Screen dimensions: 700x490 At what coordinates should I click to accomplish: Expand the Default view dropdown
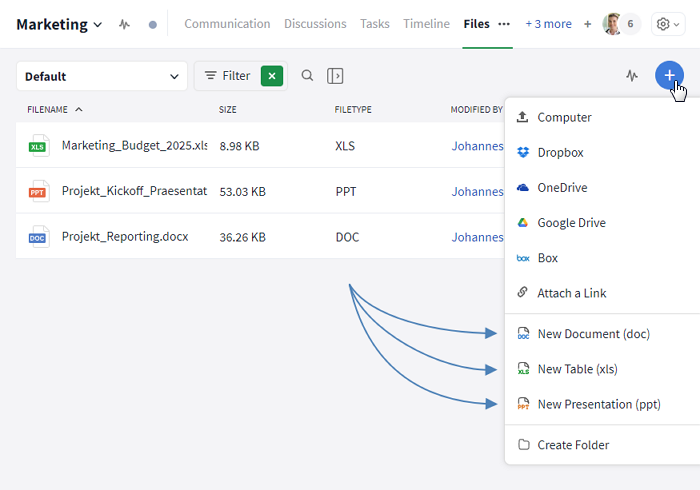102,76
